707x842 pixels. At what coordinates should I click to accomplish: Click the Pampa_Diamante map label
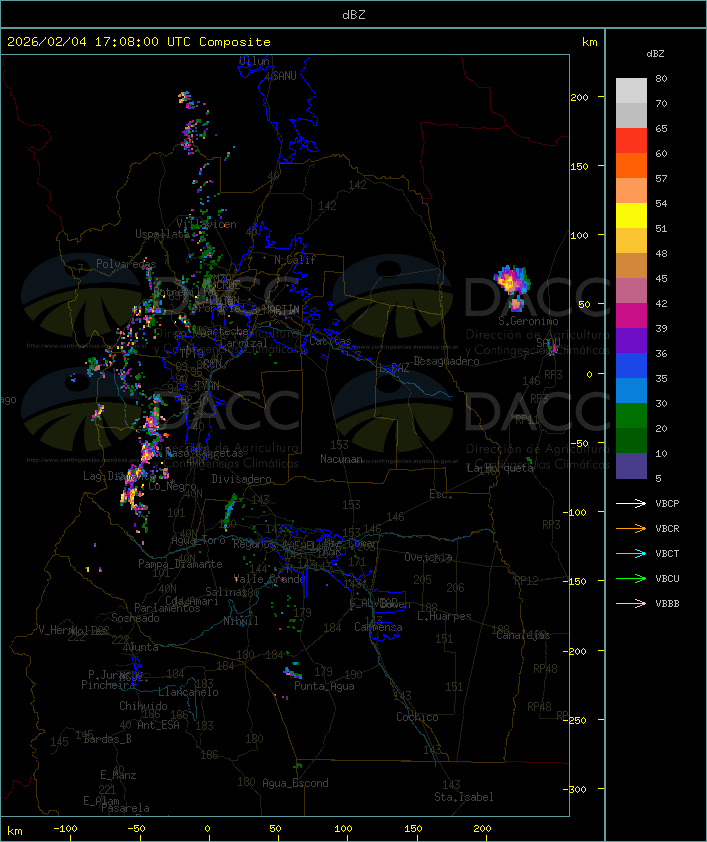180,564
